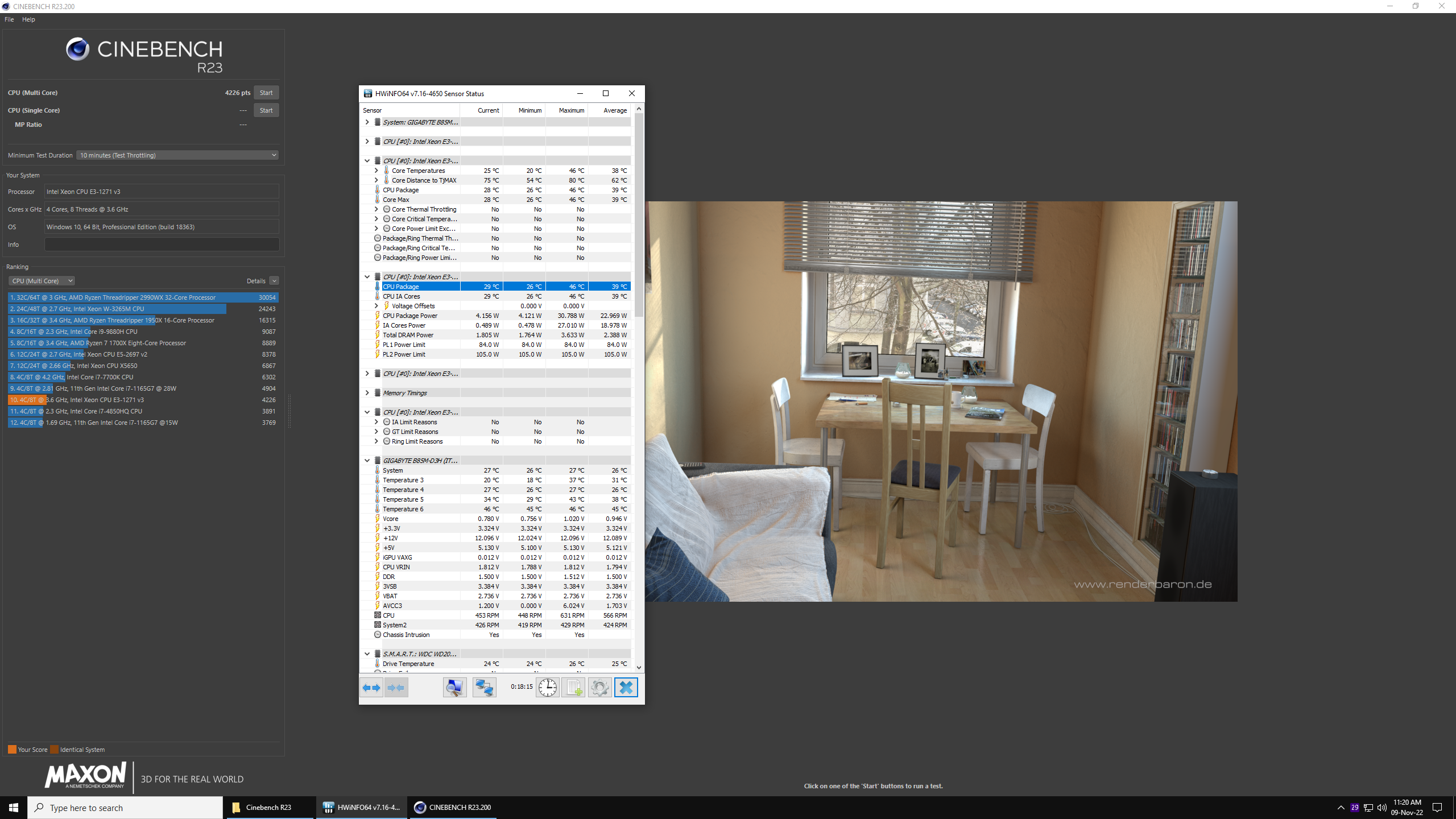Open Cinebench Help menu
The height and width of the screenshot is (819, 1456).
point(28,19)
